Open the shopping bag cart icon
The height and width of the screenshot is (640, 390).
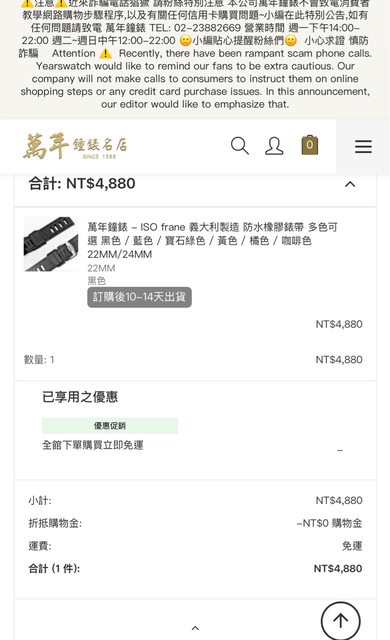point(310,145)
